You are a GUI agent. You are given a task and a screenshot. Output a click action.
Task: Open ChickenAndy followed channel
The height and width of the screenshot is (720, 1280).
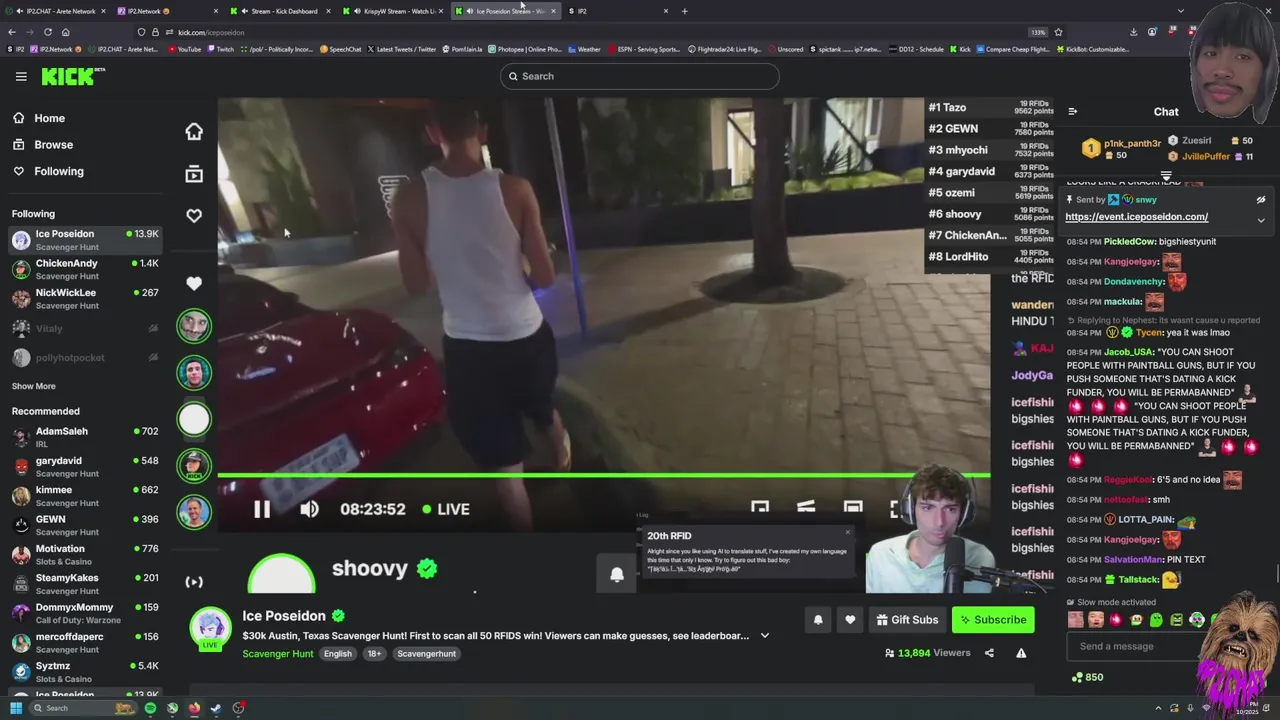pyautogui.click(x=85, y=269)
